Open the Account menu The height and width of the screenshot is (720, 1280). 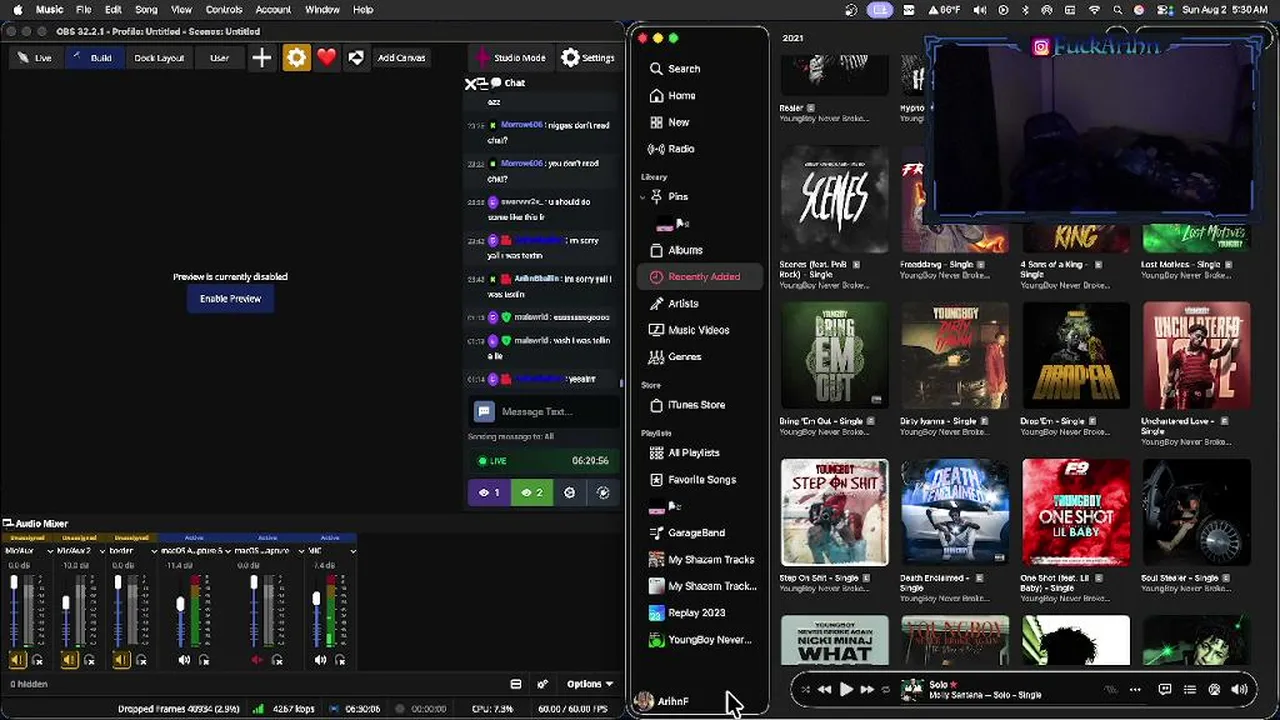[x=273, y=10]
